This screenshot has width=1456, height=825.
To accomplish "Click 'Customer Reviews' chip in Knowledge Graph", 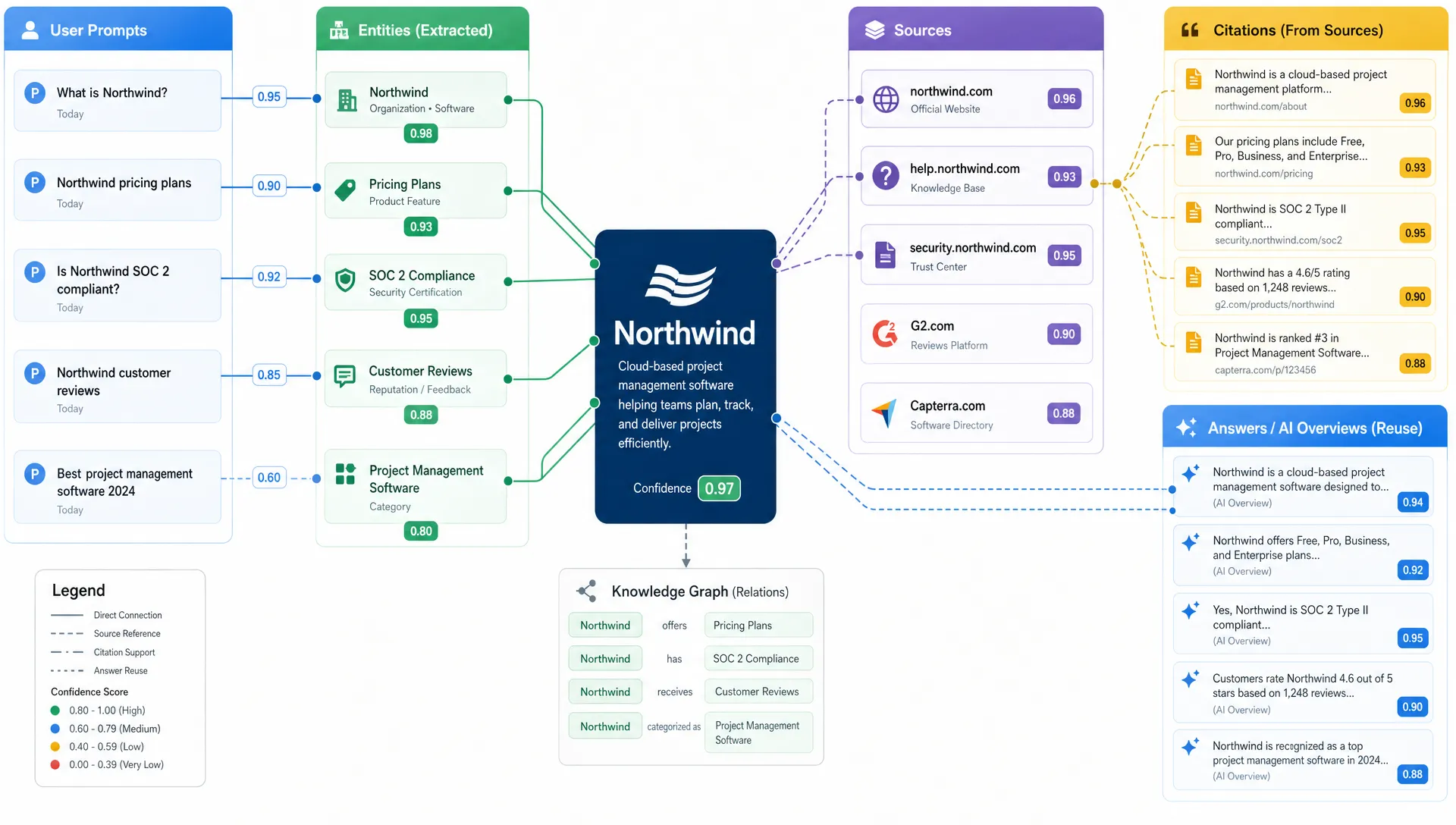I will pyautogui.click(x=758, y=692).
